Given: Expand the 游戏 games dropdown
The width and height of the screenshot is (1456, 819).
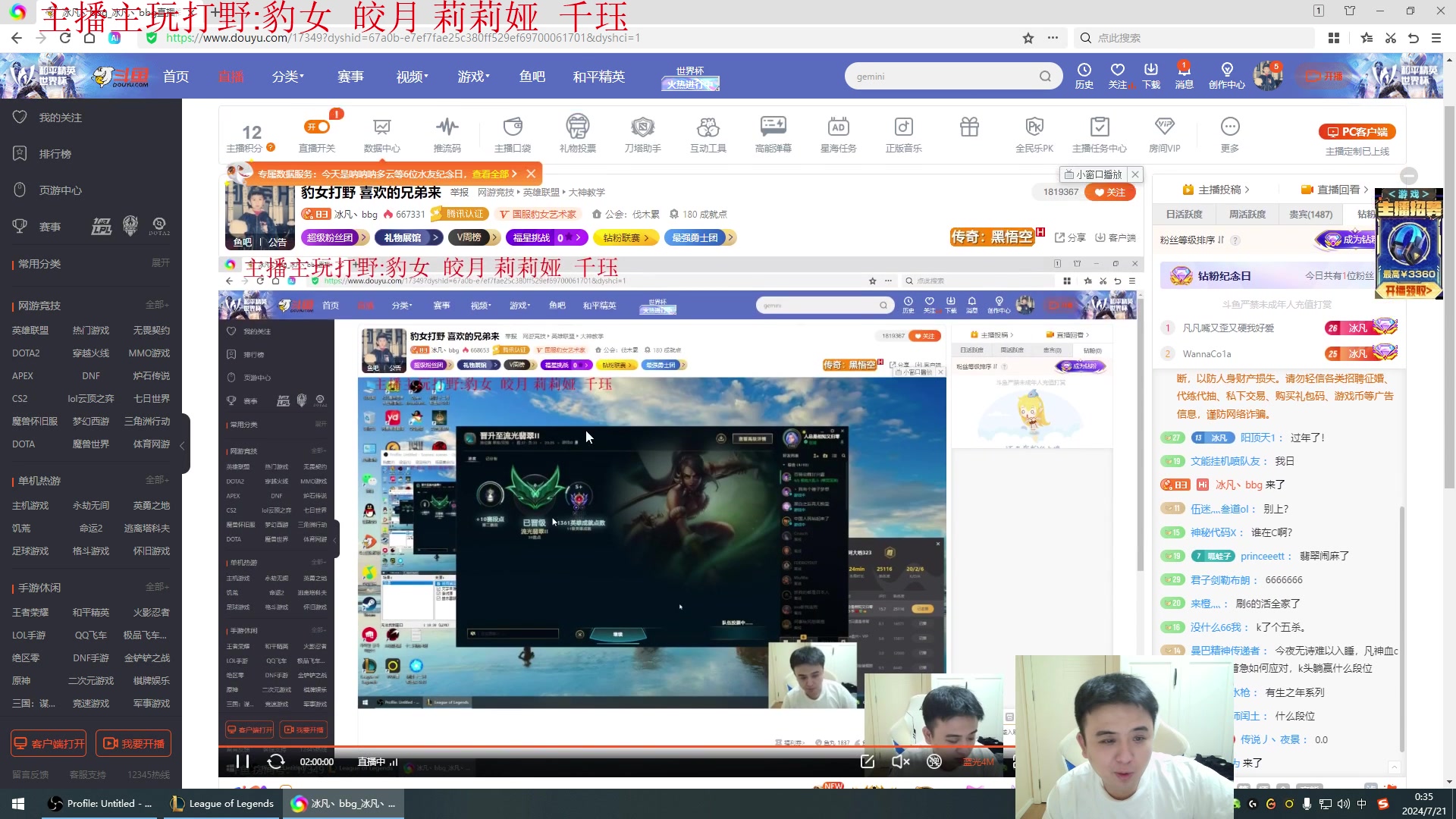Looking at the screenshot, I should click(x=474, y=77).
